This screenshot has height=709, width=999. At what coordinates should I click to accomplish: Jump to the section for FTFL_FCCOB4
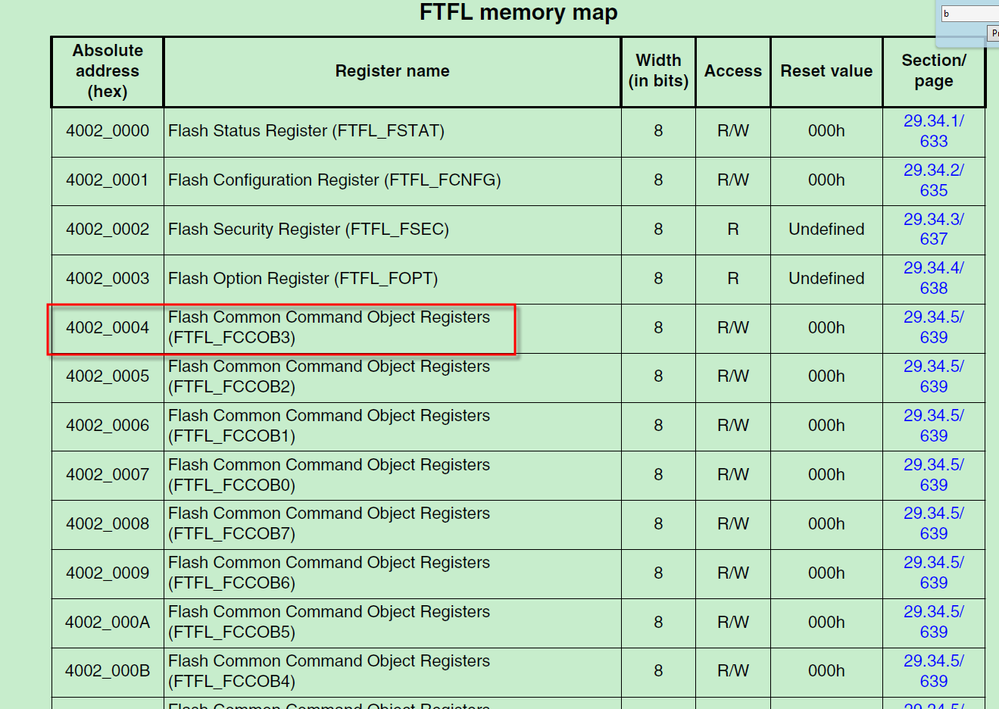[933, 670]
